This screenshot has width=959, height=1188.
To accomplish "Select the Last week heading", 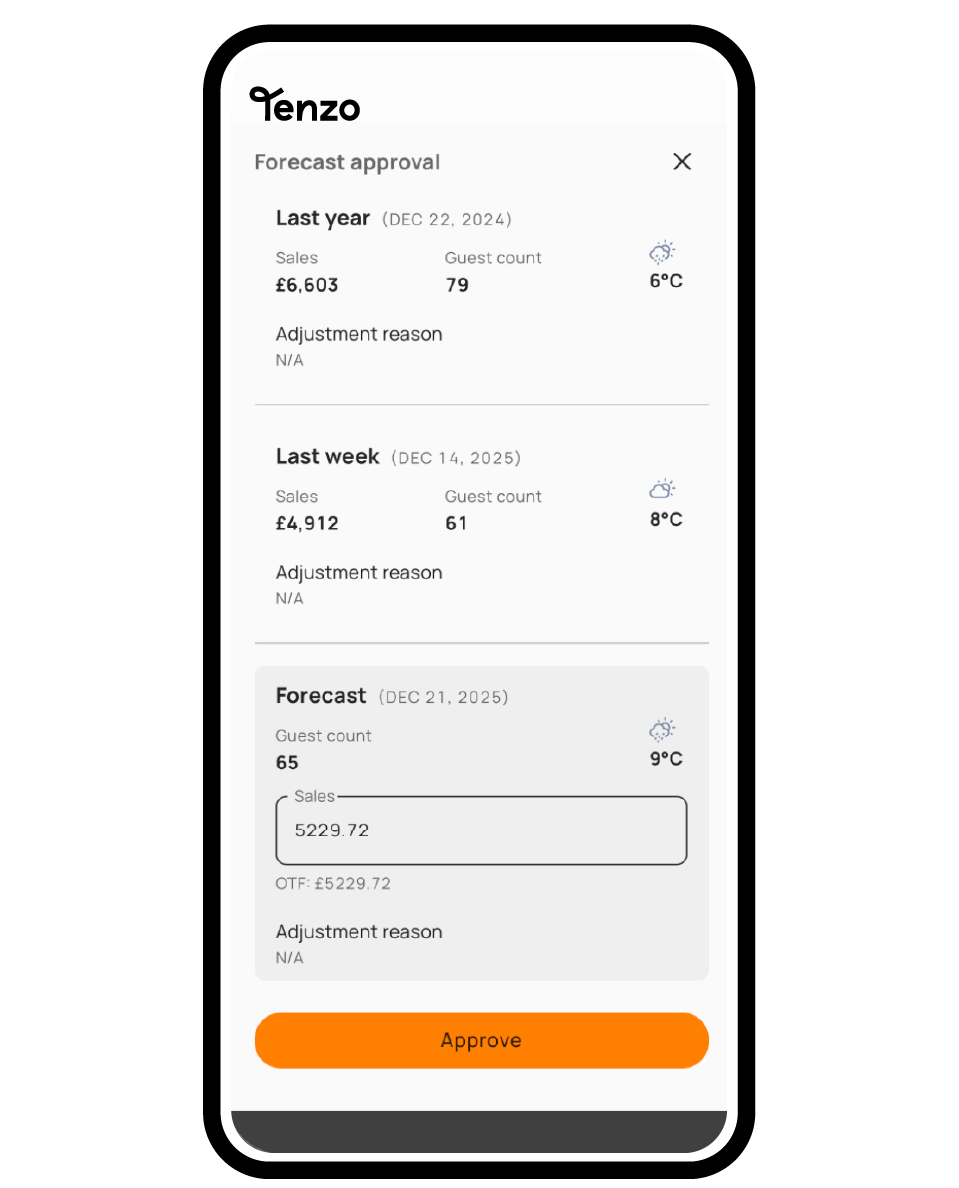I will [328, 457].
